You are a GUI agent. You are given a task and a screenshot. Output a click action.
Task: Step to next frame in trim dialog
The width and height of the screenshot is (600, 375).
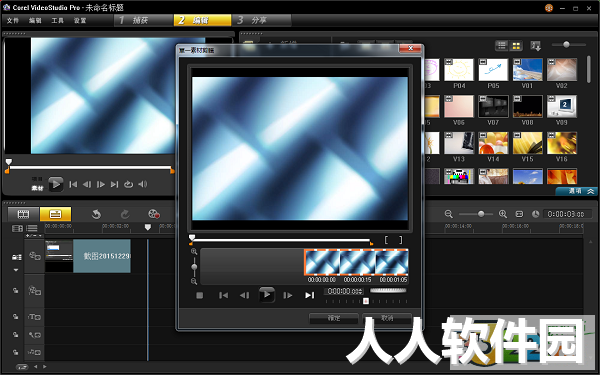[x=288, y=295]
